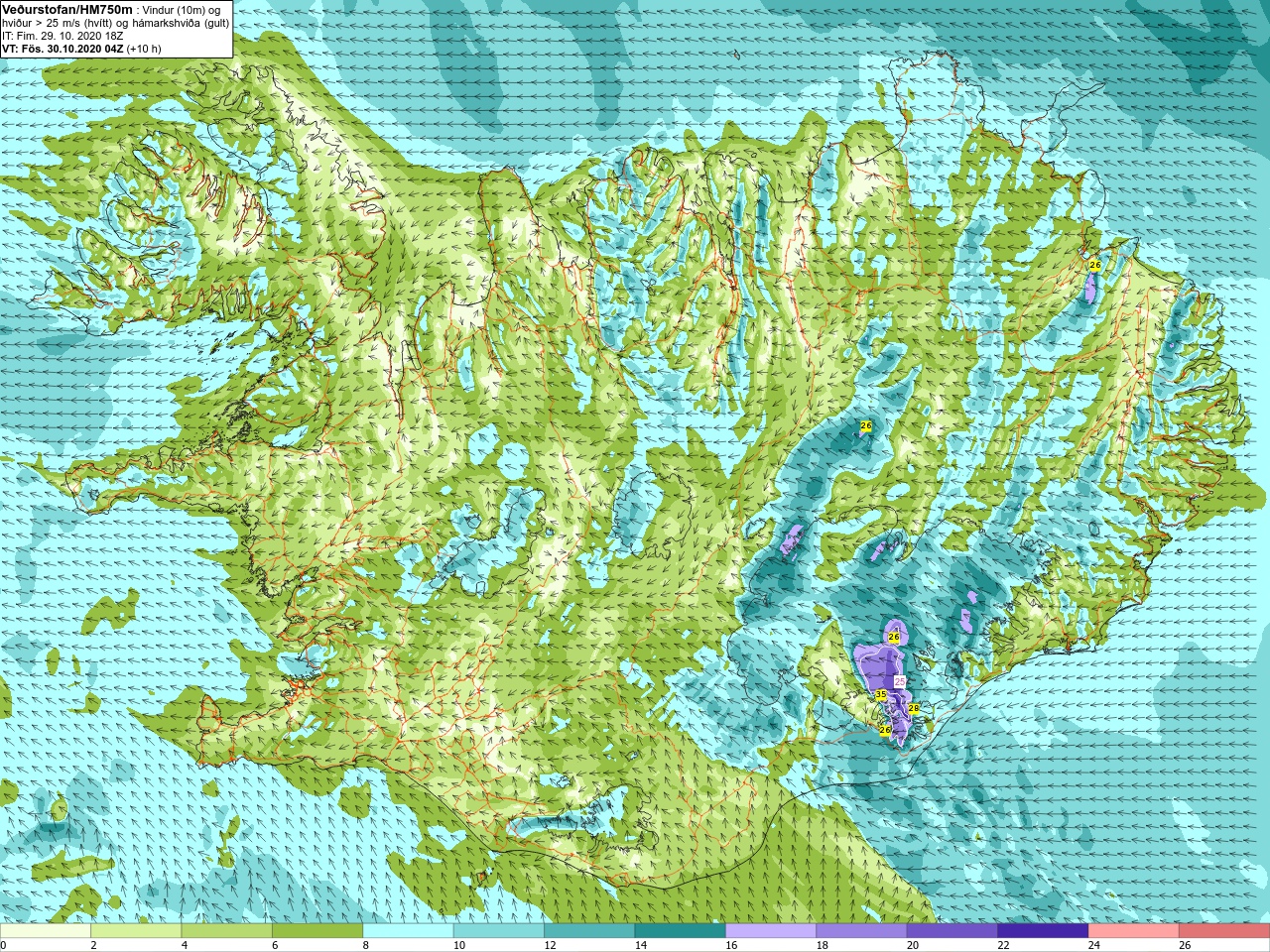Viewport: 1270px width, 952px height.
Task: Click the legend scale number "2"
Action: pyautogui.click(x=93, y=945)
